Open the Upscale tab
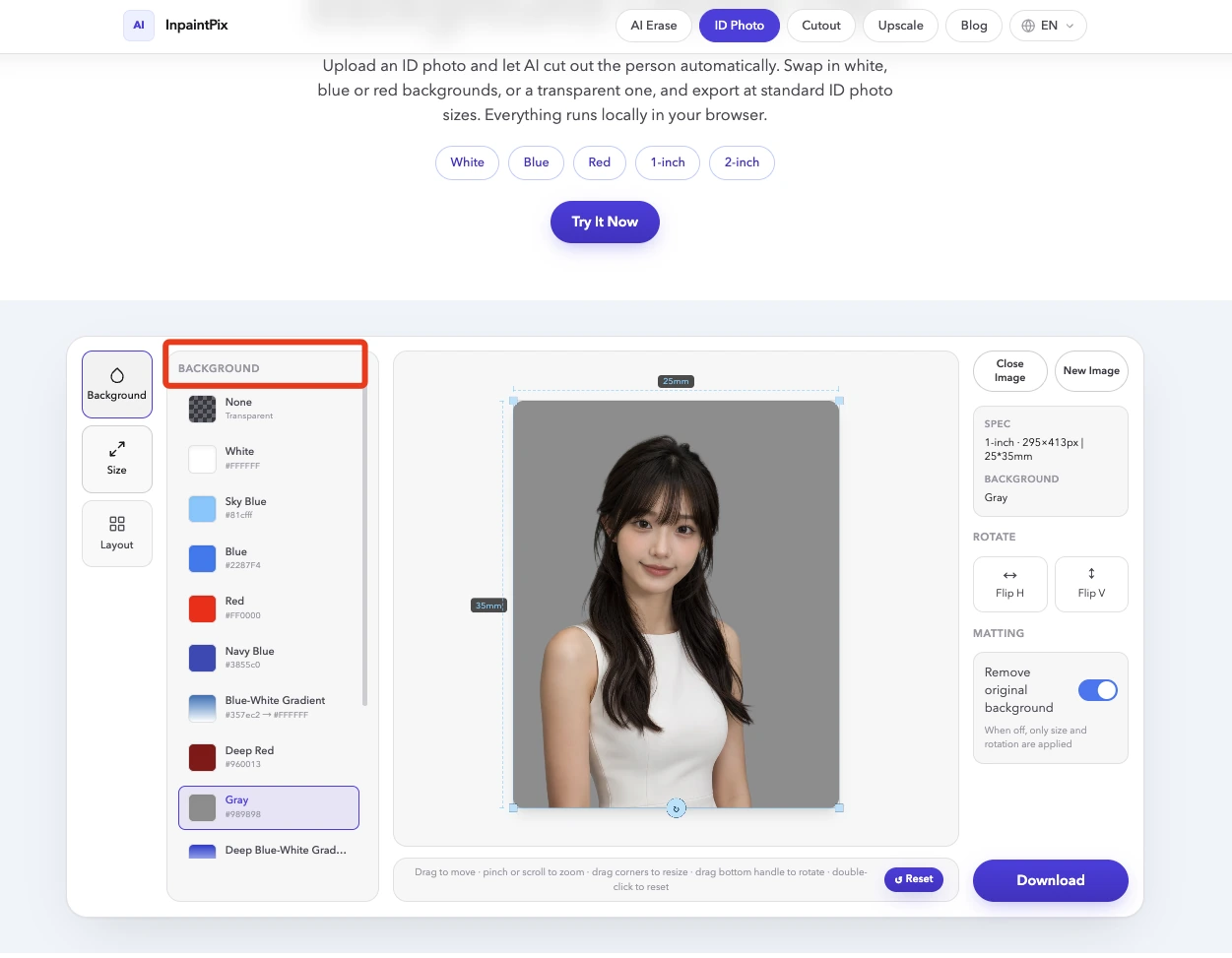This screenshot has height=958, width=1232. point(901,26)
